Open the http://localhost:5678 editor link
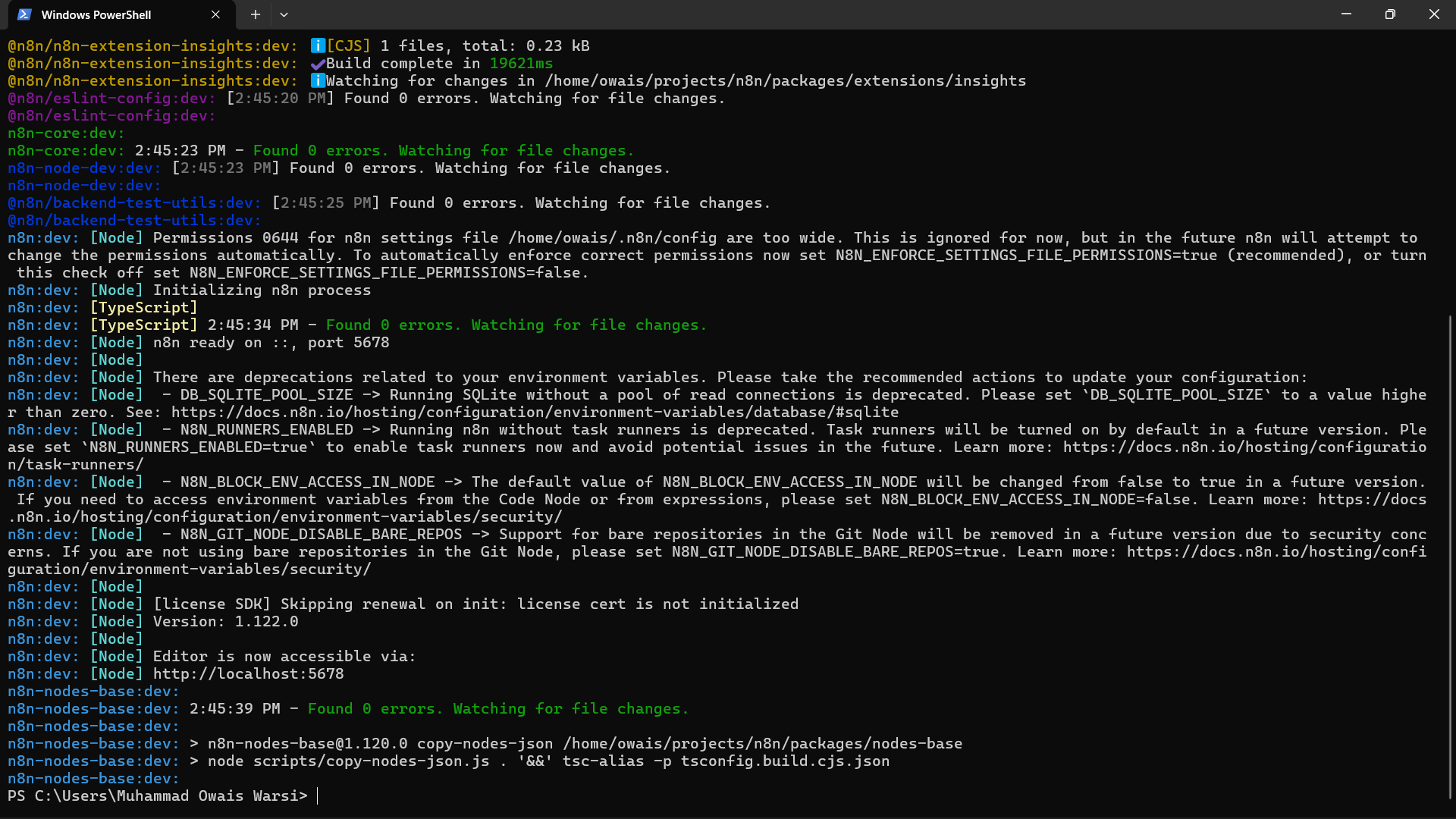 [249, 674]
